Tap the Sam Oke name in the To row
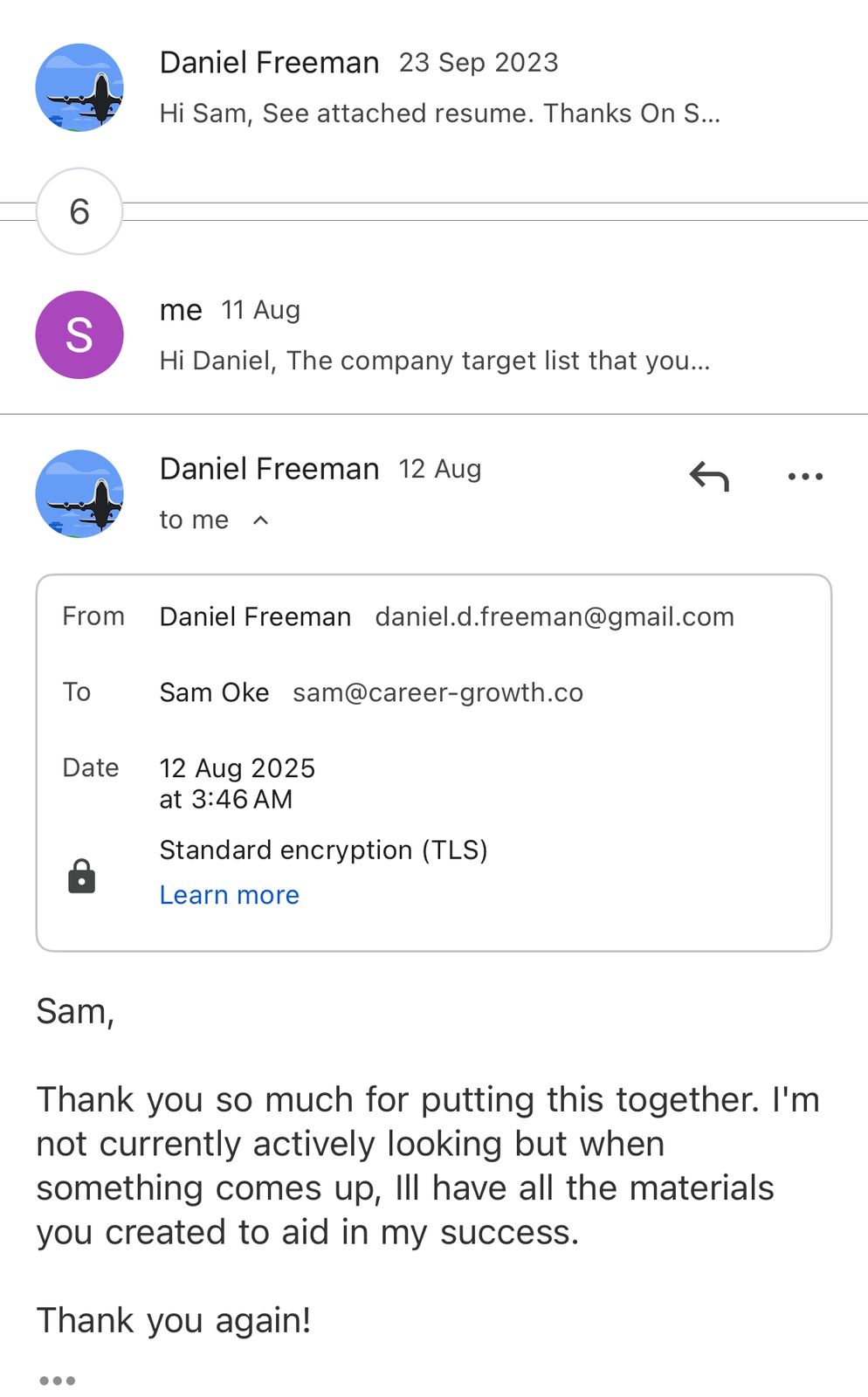 [x=214, y=692]
